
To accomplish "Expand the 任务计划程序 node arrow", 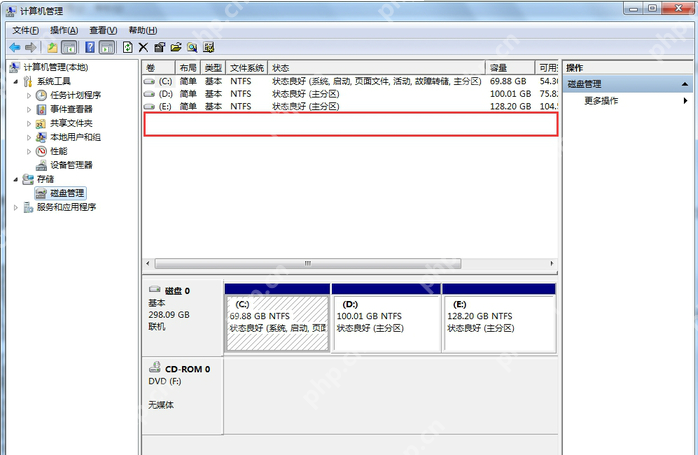I will (x=28, y=95).
